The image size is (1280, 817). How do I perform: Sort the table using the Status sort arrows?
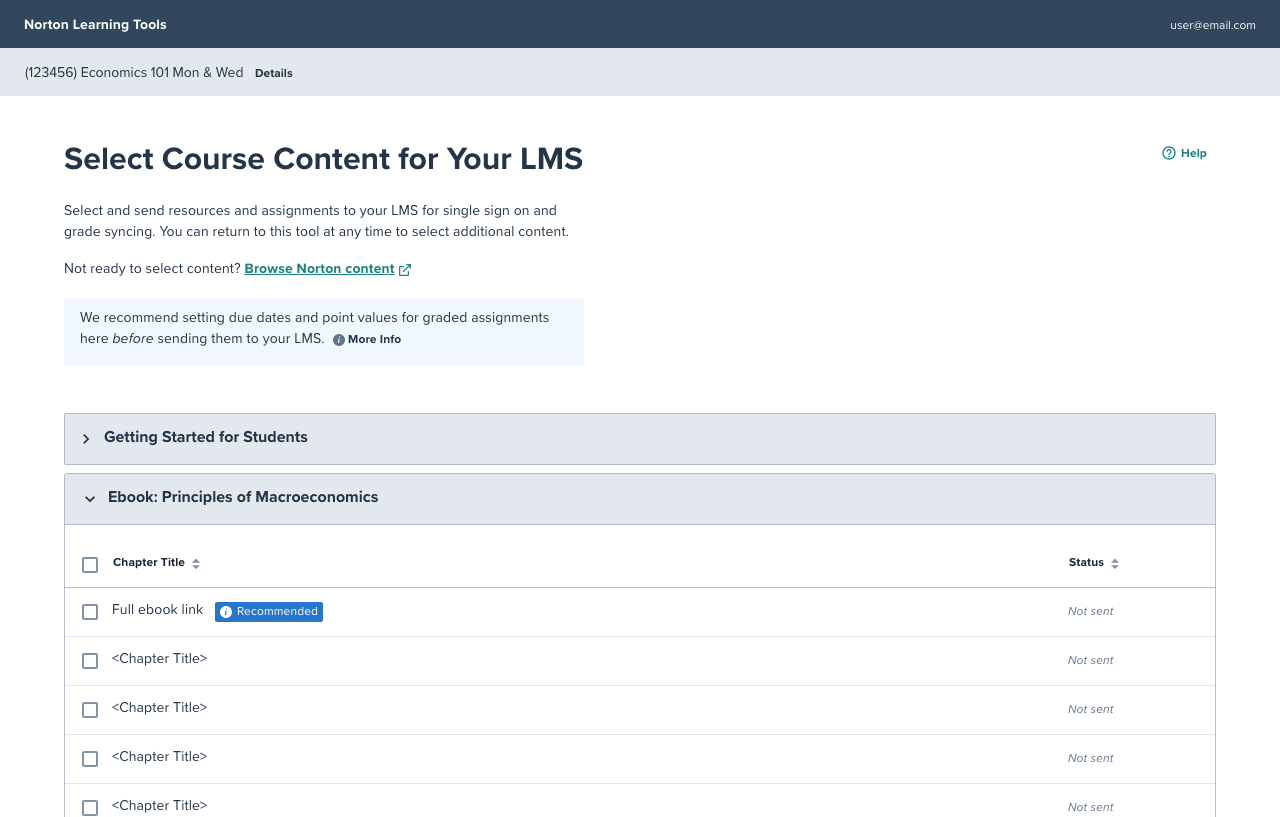[1115, 563]
